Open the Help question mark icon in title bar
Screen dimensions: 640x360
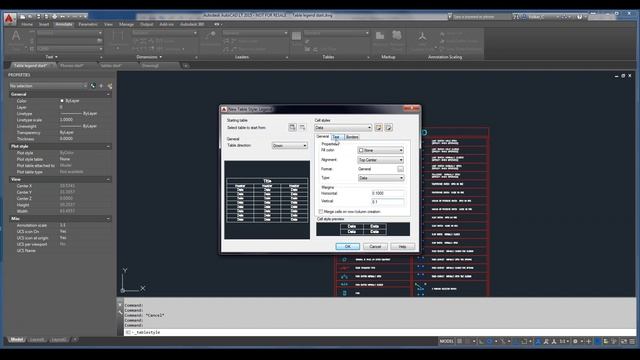tap(580, 17)
